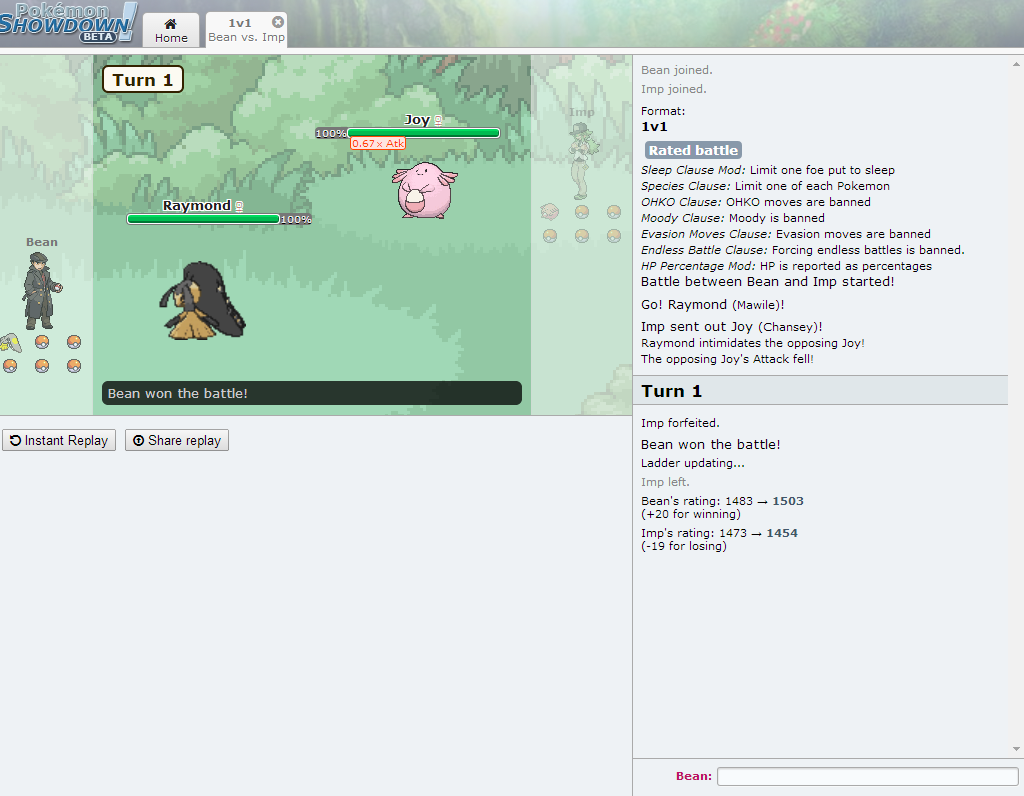
Task: Click Raymond's green HP bar
Action: 203,219
